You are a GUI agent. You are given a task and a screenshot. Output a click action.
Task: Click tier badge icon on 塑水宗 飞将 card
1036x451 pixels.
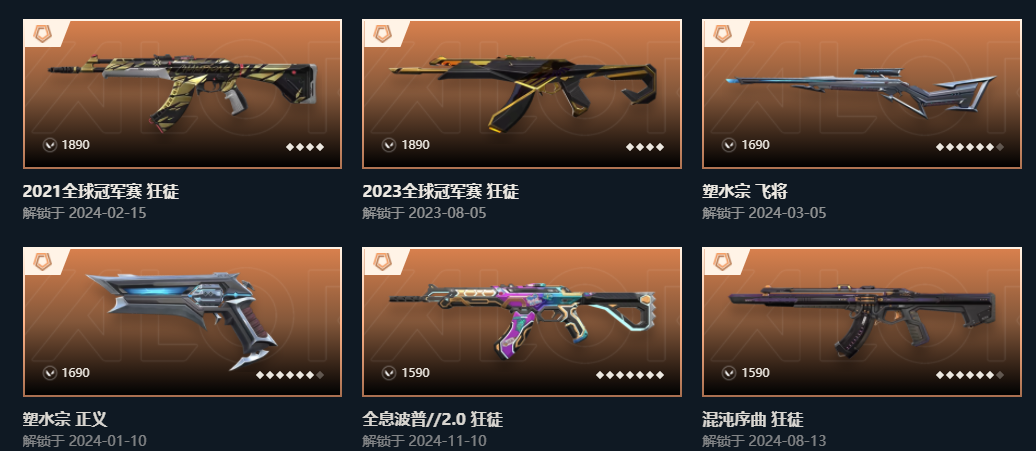tap(722, 34)
